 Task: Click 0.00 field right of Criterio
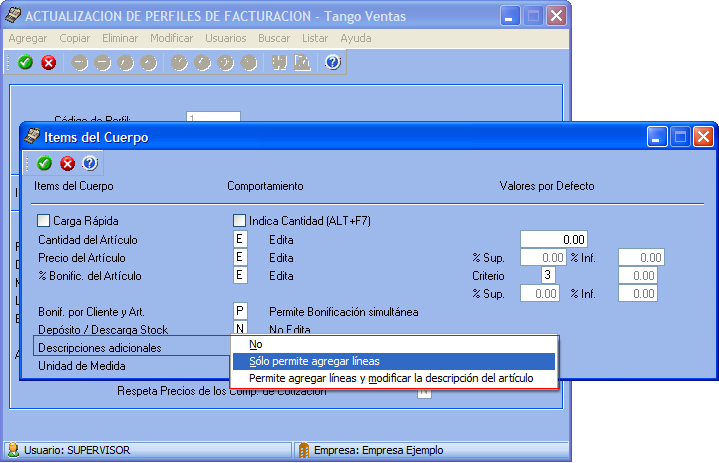[638, 275]
